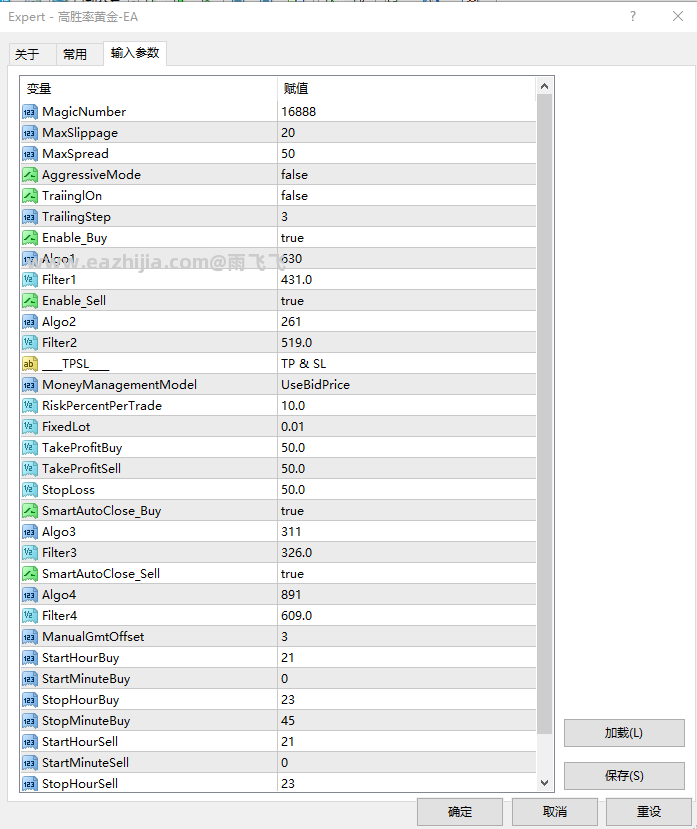Click the 保存(S) button
697x829 pixels.
(x=624, y=776)
